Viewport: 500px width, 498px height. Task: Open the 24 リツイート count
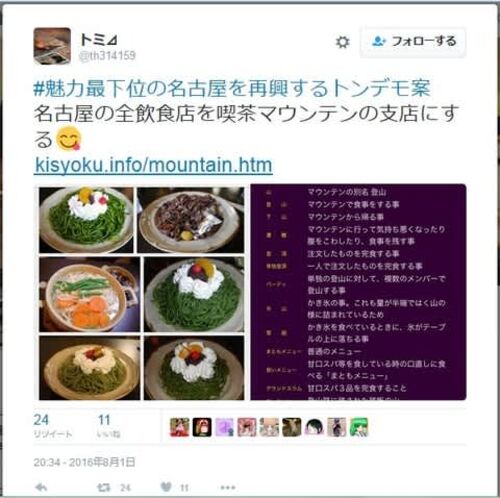tap(52, 425)
